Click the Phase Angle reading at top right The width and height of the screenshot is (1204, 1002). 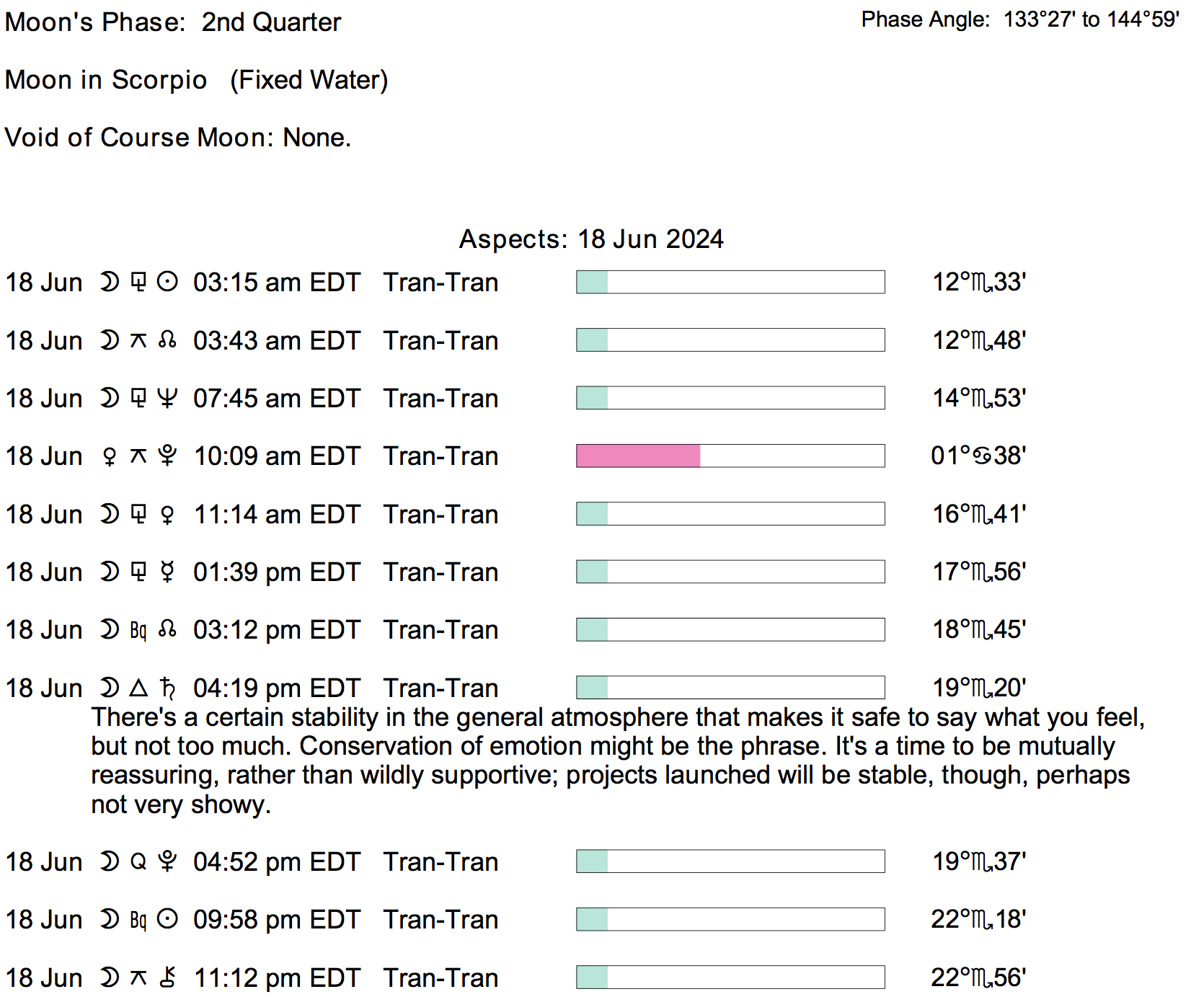coord(1019,19)
